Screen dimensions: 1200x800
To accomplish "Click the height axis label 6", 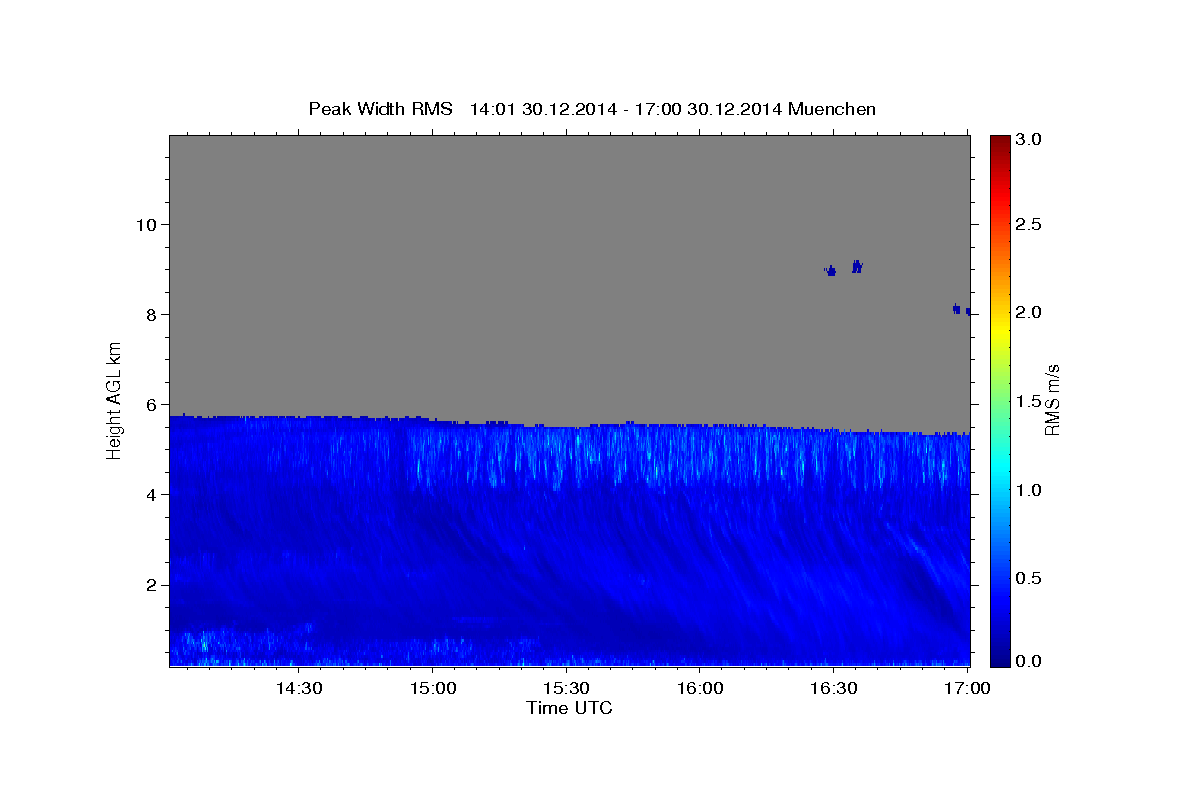I will (x=150, y=404).
